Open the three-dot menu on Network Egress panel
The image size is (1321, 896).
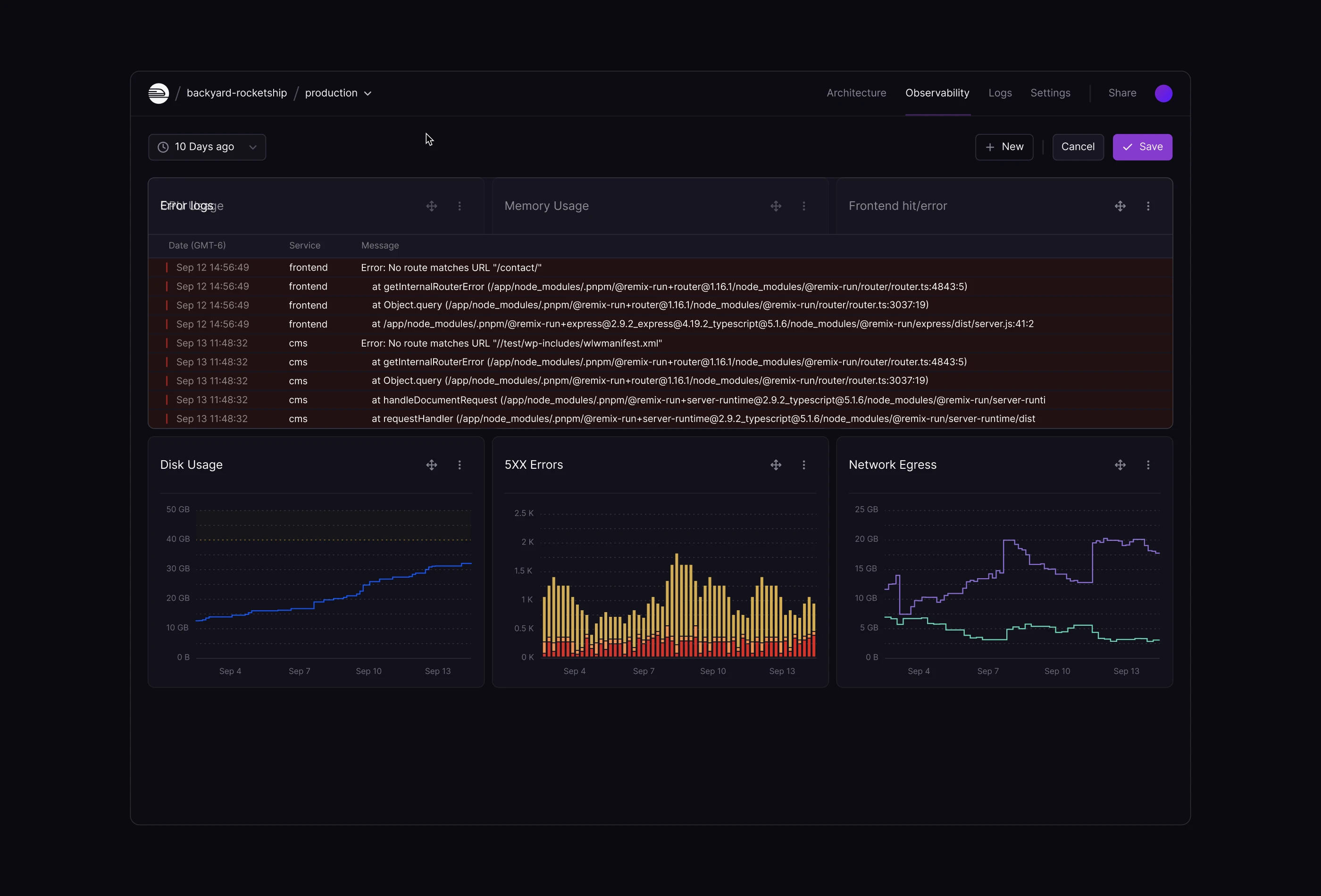1148,465
